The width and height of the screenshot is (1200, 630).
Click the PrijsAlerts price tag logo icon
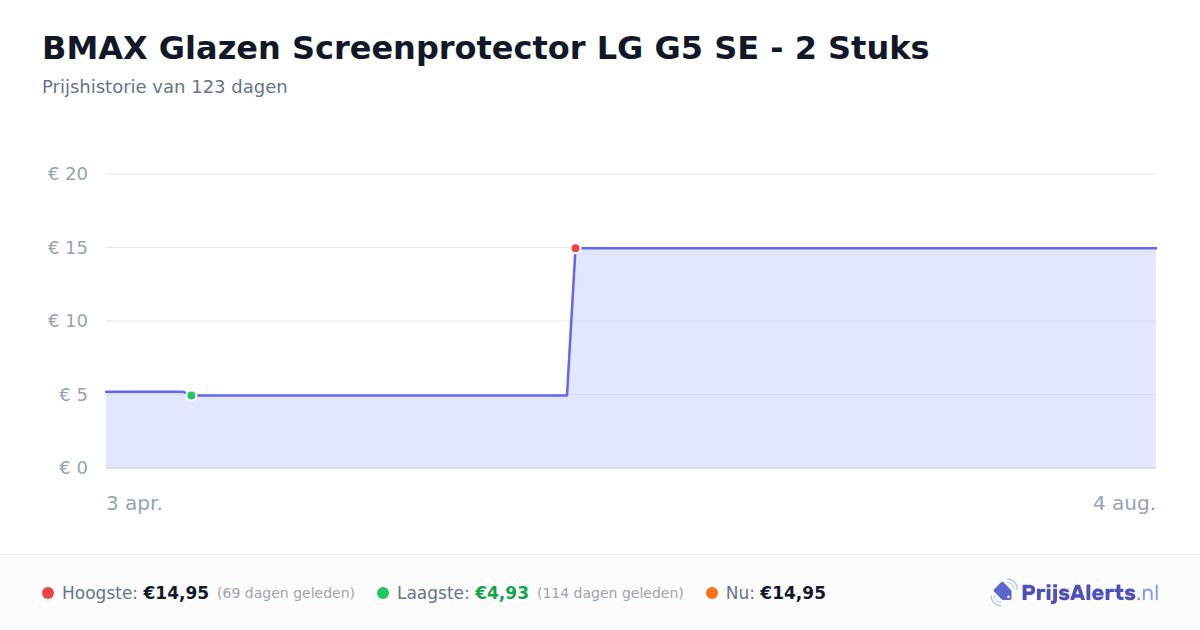(1003, 593)
